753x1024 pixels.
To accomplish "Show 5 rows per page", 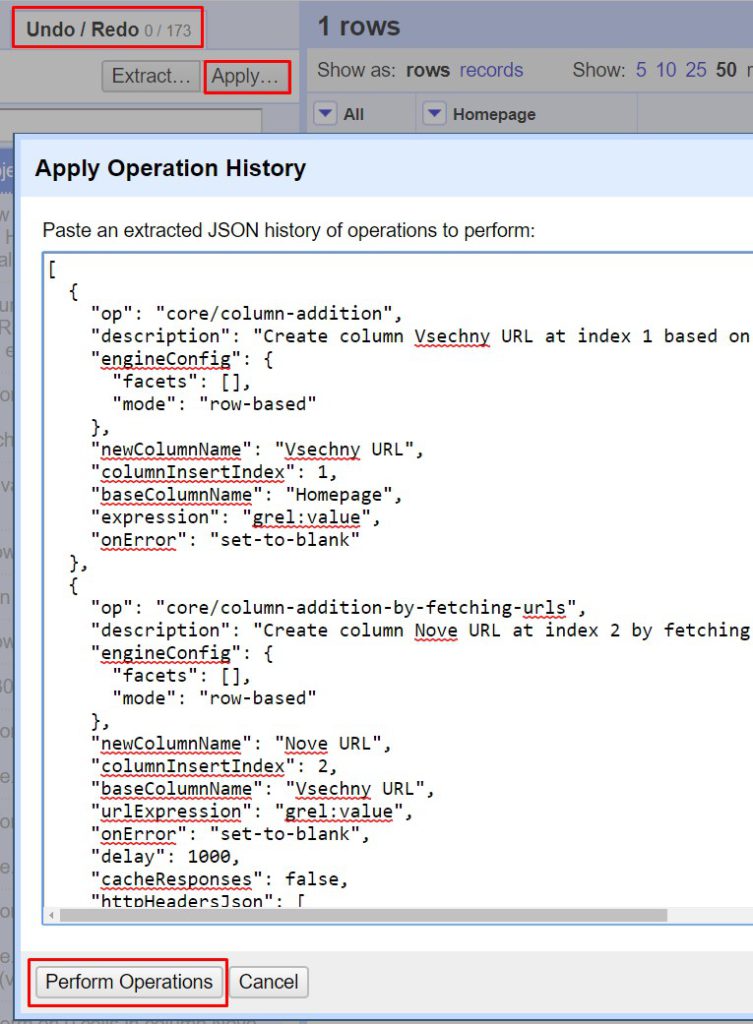I will tap(641, 70).
